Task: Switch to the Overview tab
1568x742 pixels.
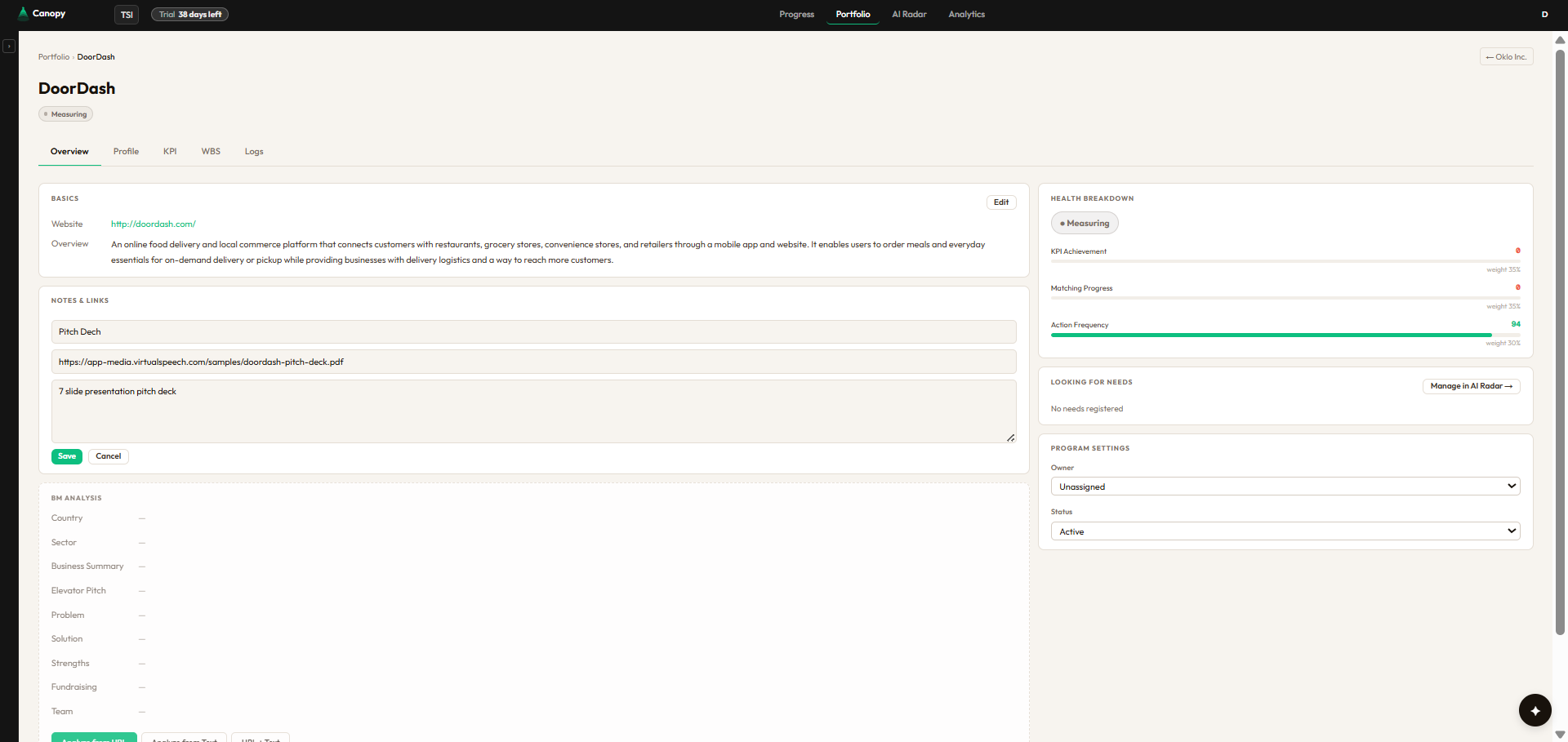Action: tap(69, 152)
